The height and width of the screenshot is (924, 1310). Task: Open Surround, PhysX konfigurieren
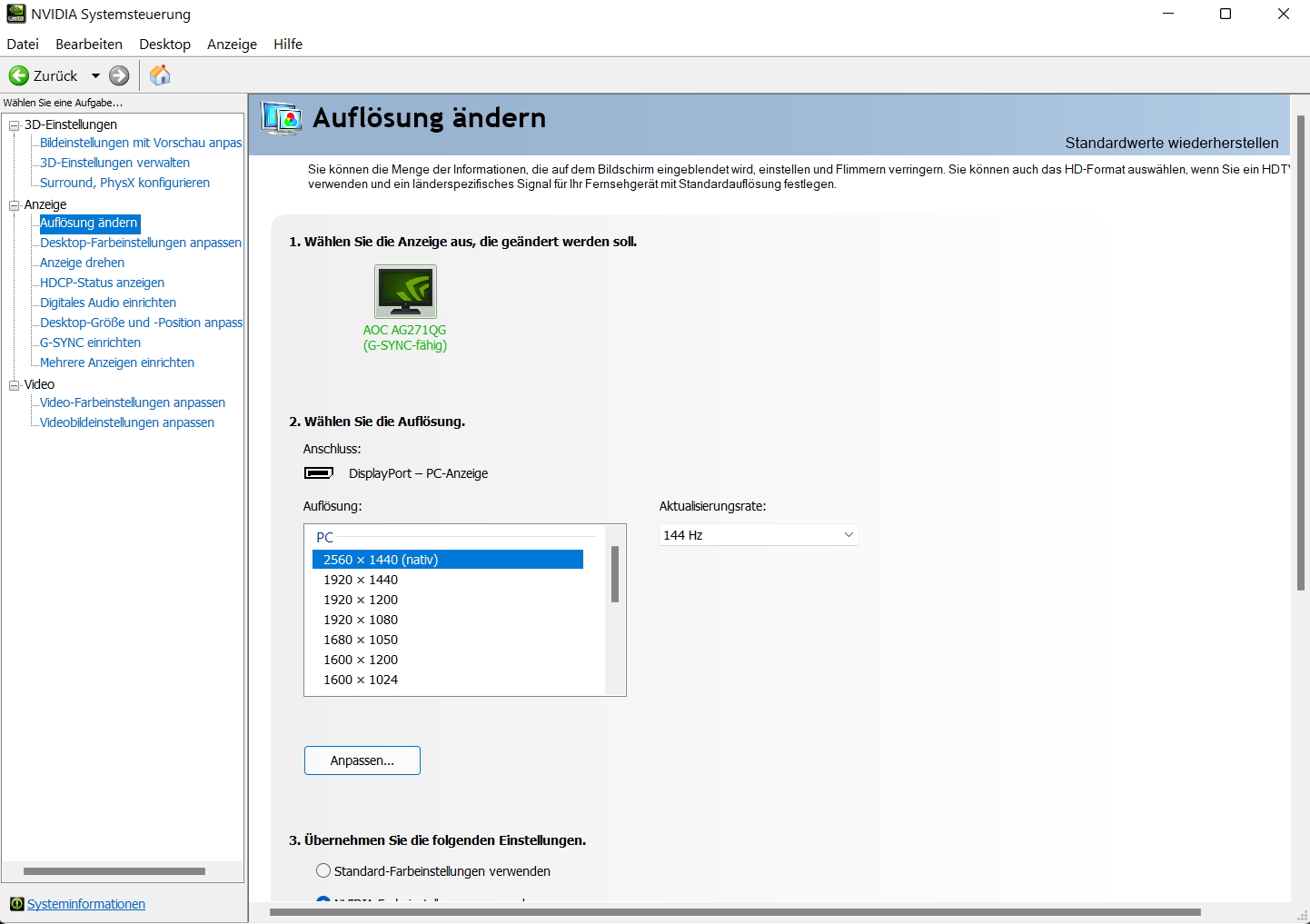(x=124, y=183)
